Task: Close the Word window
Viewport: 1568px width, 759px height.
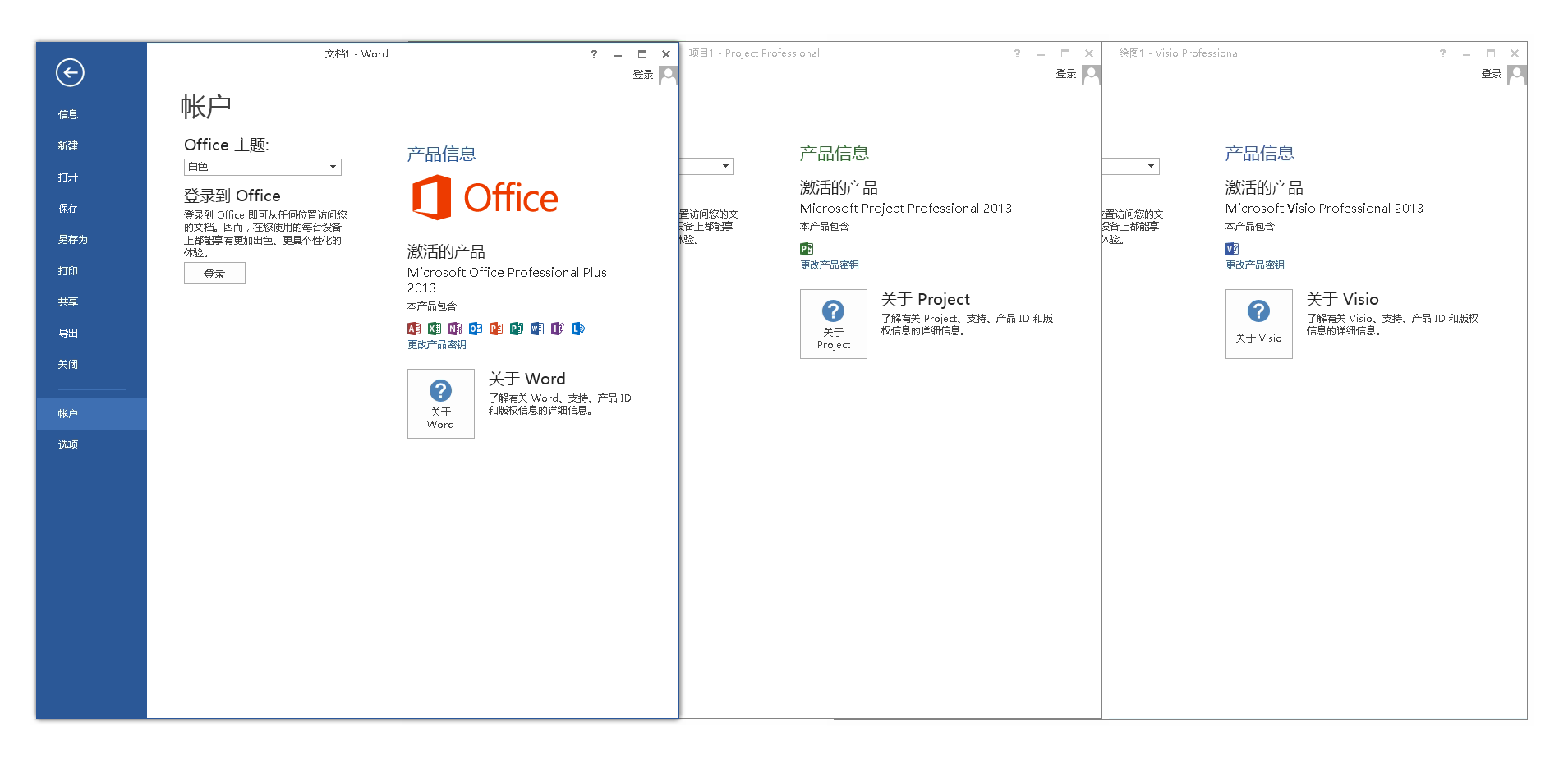Action: [x=666, y=54]
